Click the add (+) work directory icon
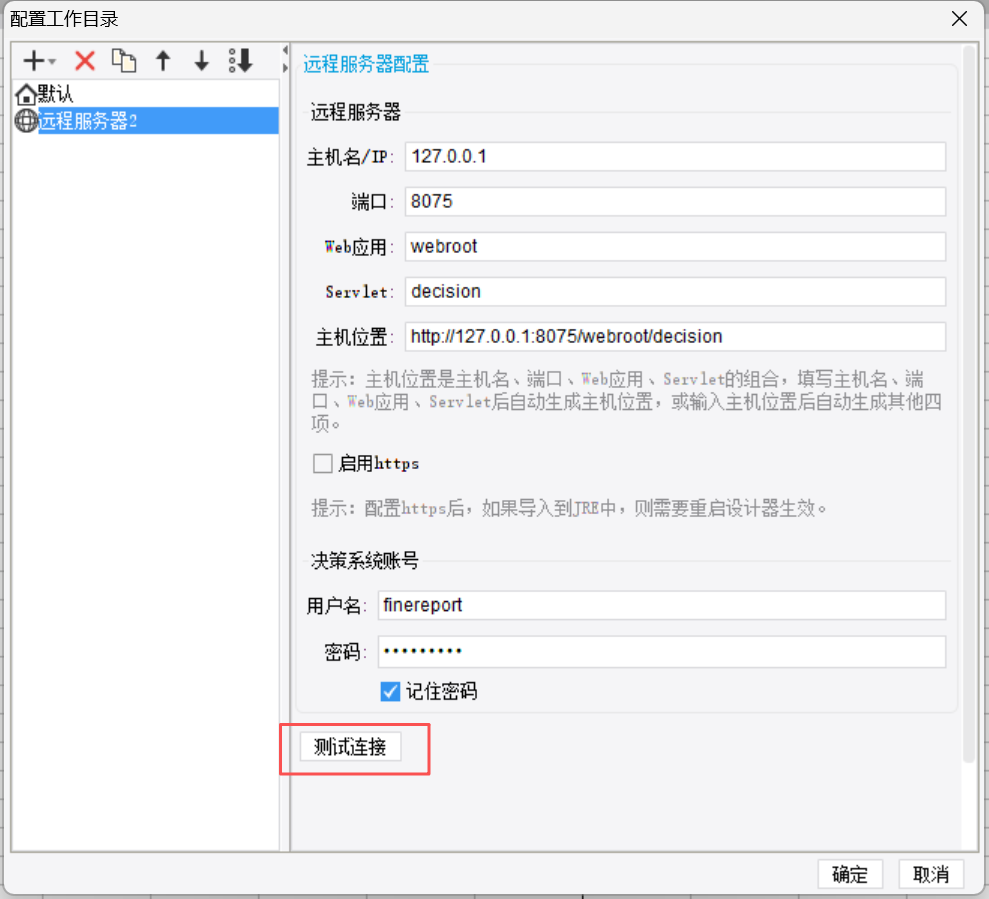The height and width of the screenshot is (899, 989). 33,61
